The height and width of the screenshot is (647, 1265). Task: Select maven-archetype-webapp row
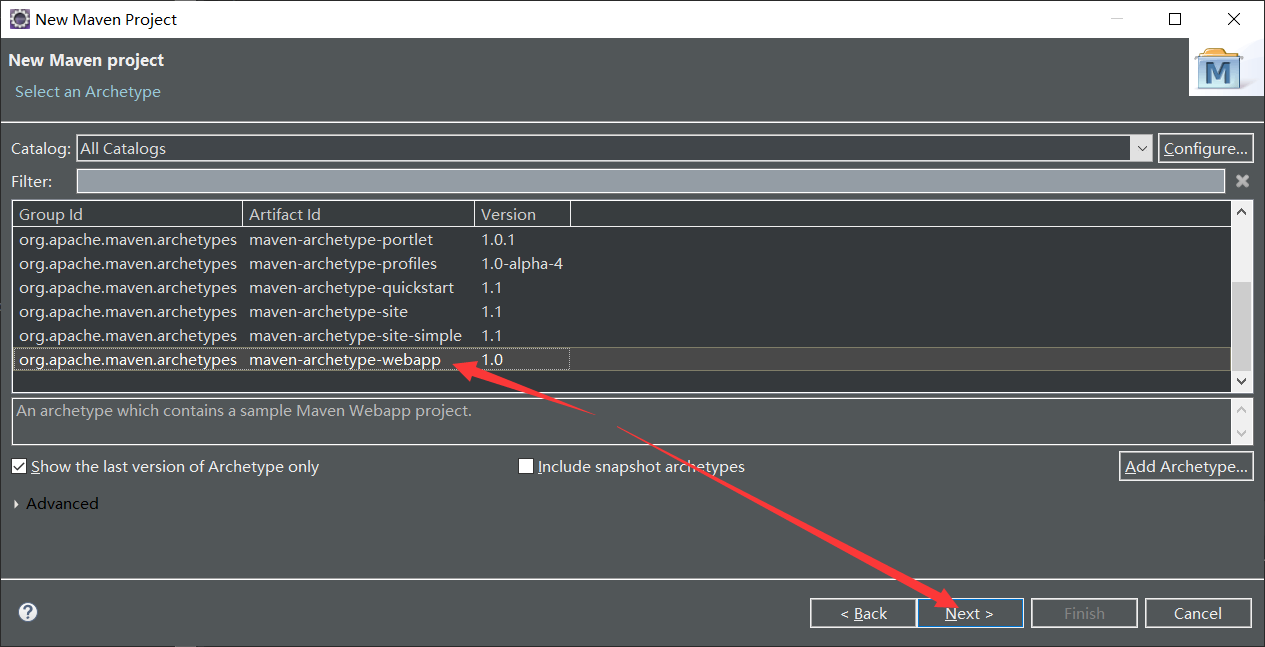622,360
